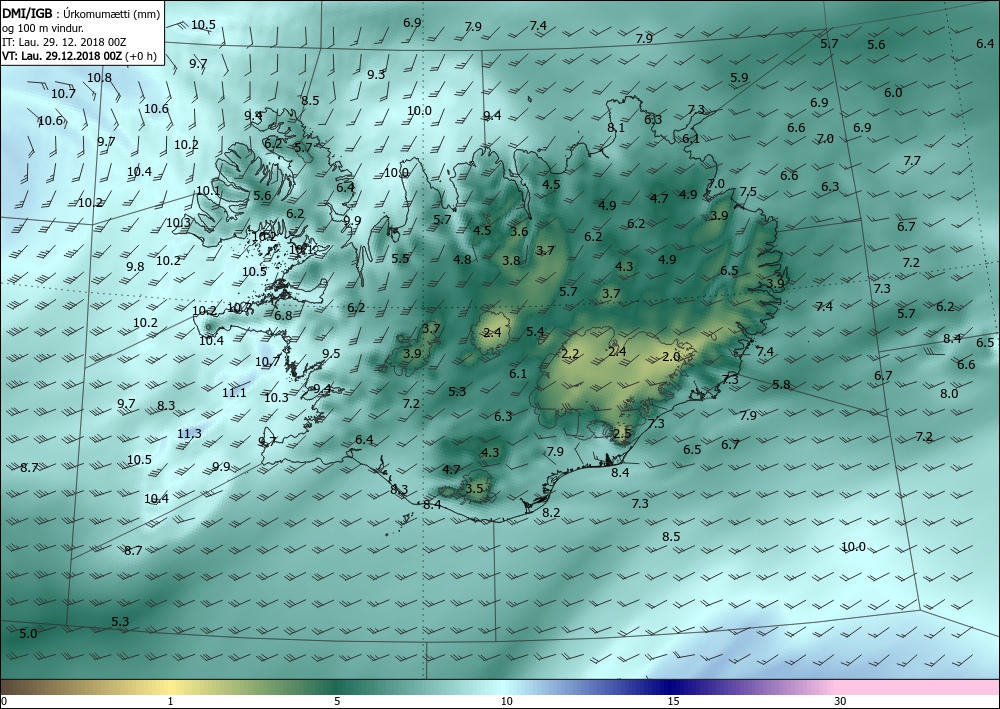The width and height of the screenshot is (1000, 709).
Task: Click the "(+0 h)" forecast offset label
Action: pos(141,56)
